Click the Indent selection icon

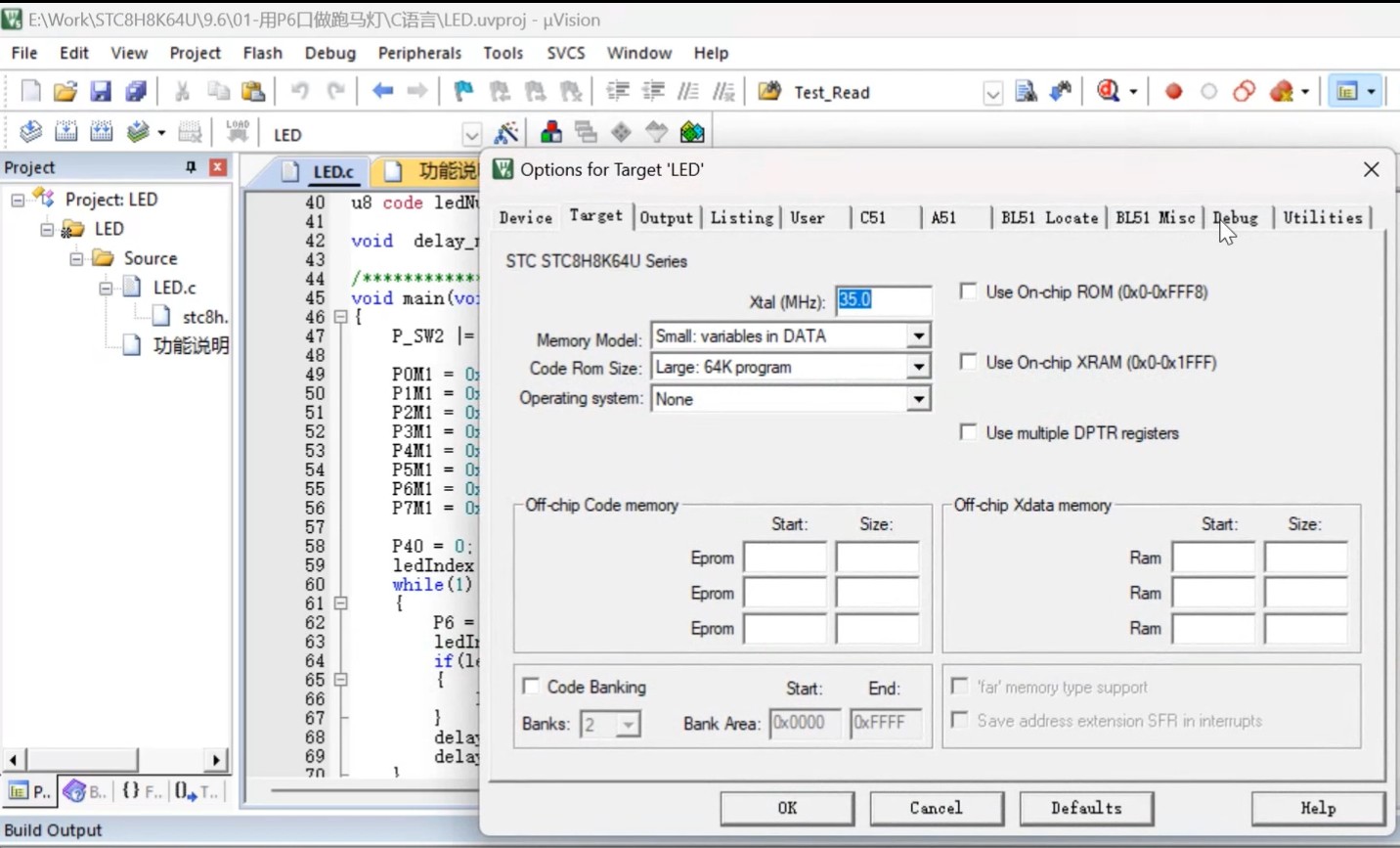tap(617, 91)
